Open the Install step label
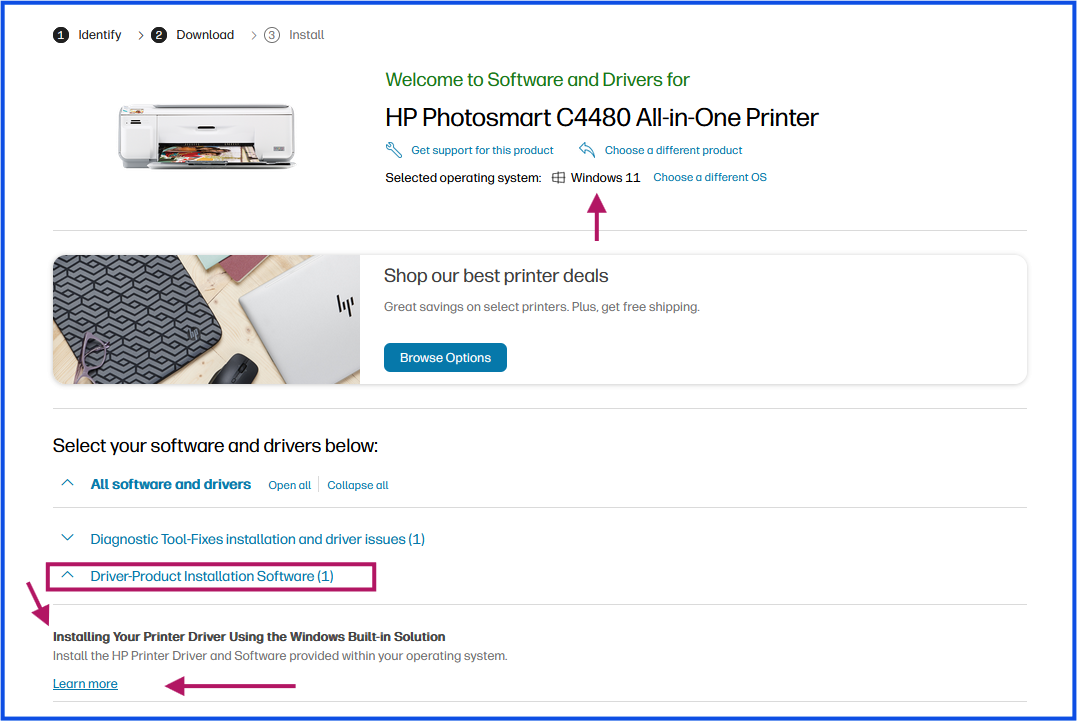This screenshot has width=1077, height=721. point(306,35)
